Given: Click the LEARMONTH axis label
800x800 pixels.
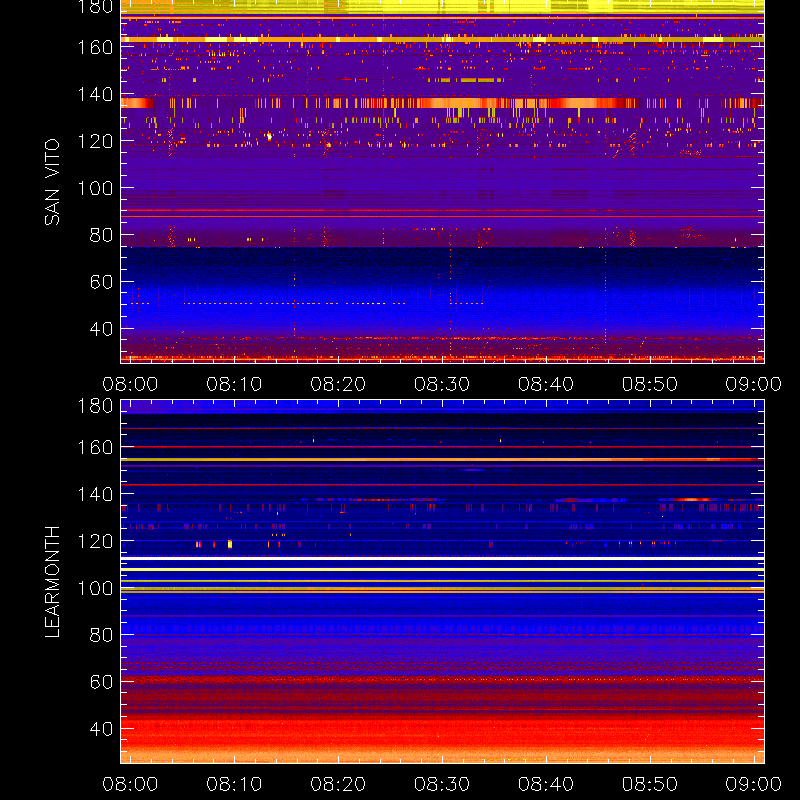Looking at the screenshot, I should coord(52,582).
